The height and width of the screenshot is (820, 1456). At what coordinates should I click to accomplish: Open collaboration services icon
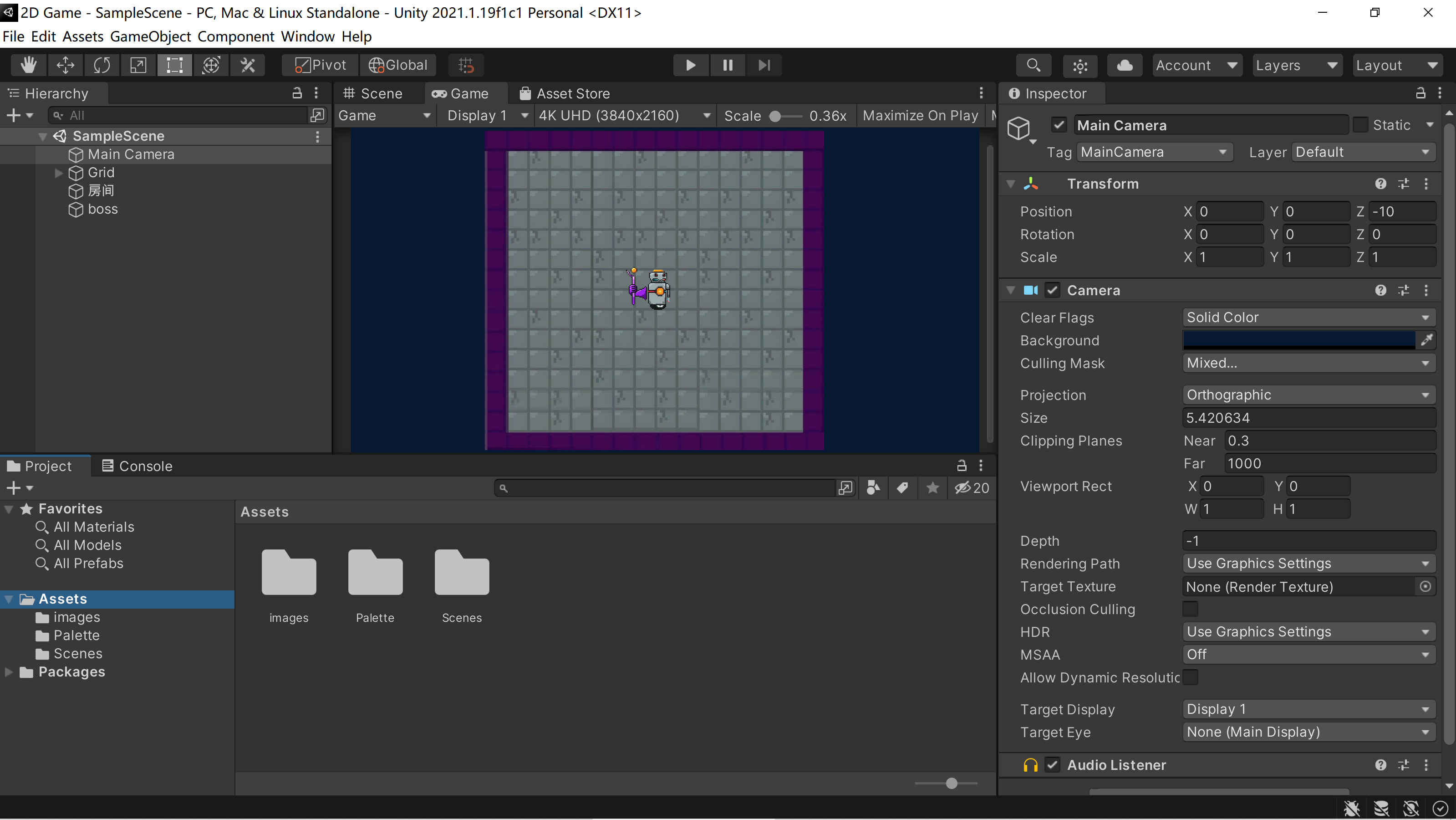click(x=1079, y=65)
